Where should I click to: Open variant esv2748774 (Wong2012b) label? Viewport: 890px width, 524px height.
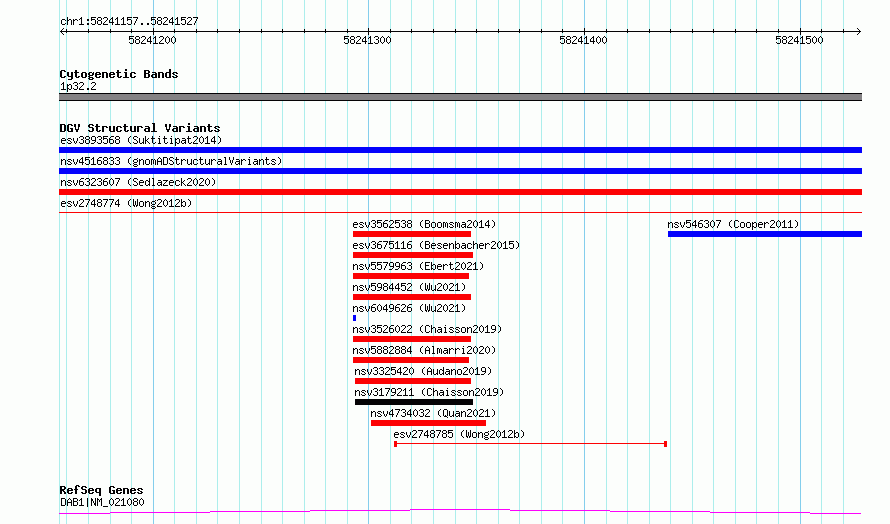(126, 203)
